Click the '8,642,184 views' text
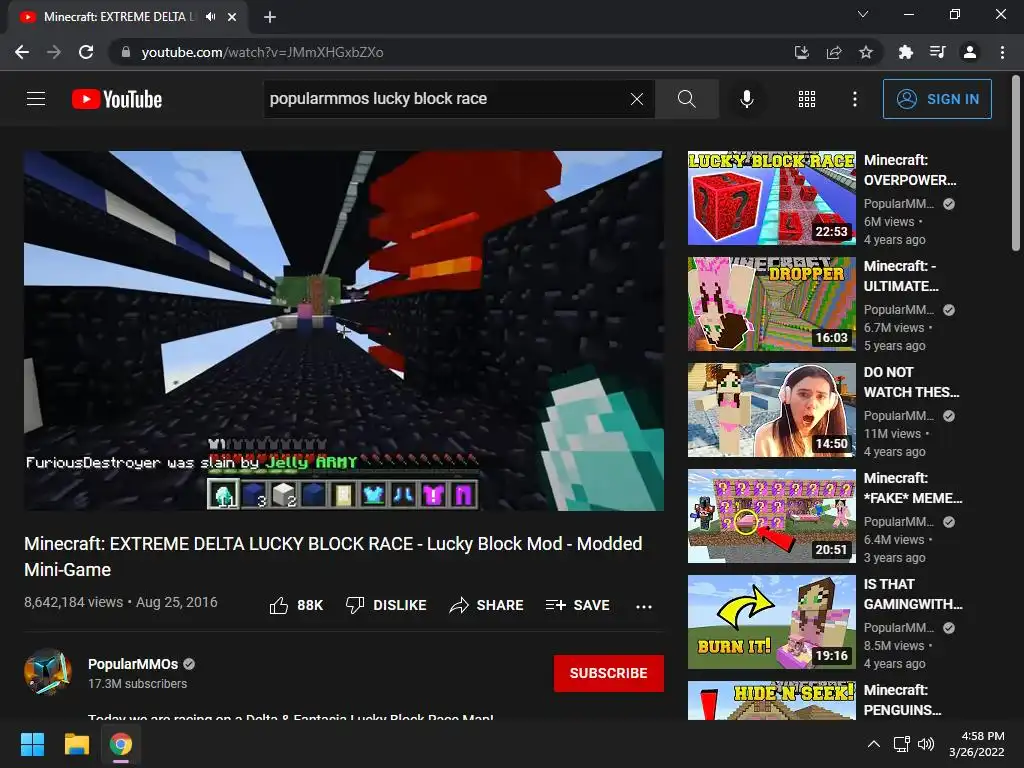This screenshot has height=768, width=1024. point(73,602)
